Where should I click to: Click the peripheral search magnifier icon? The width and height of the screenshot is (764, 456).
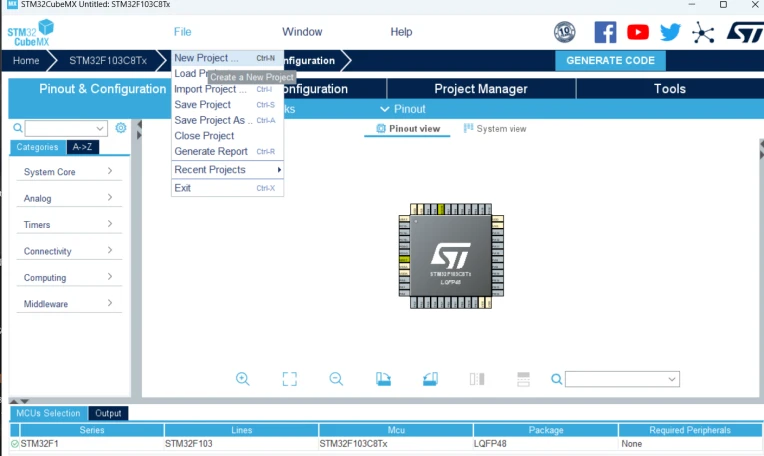click(18, 128)
